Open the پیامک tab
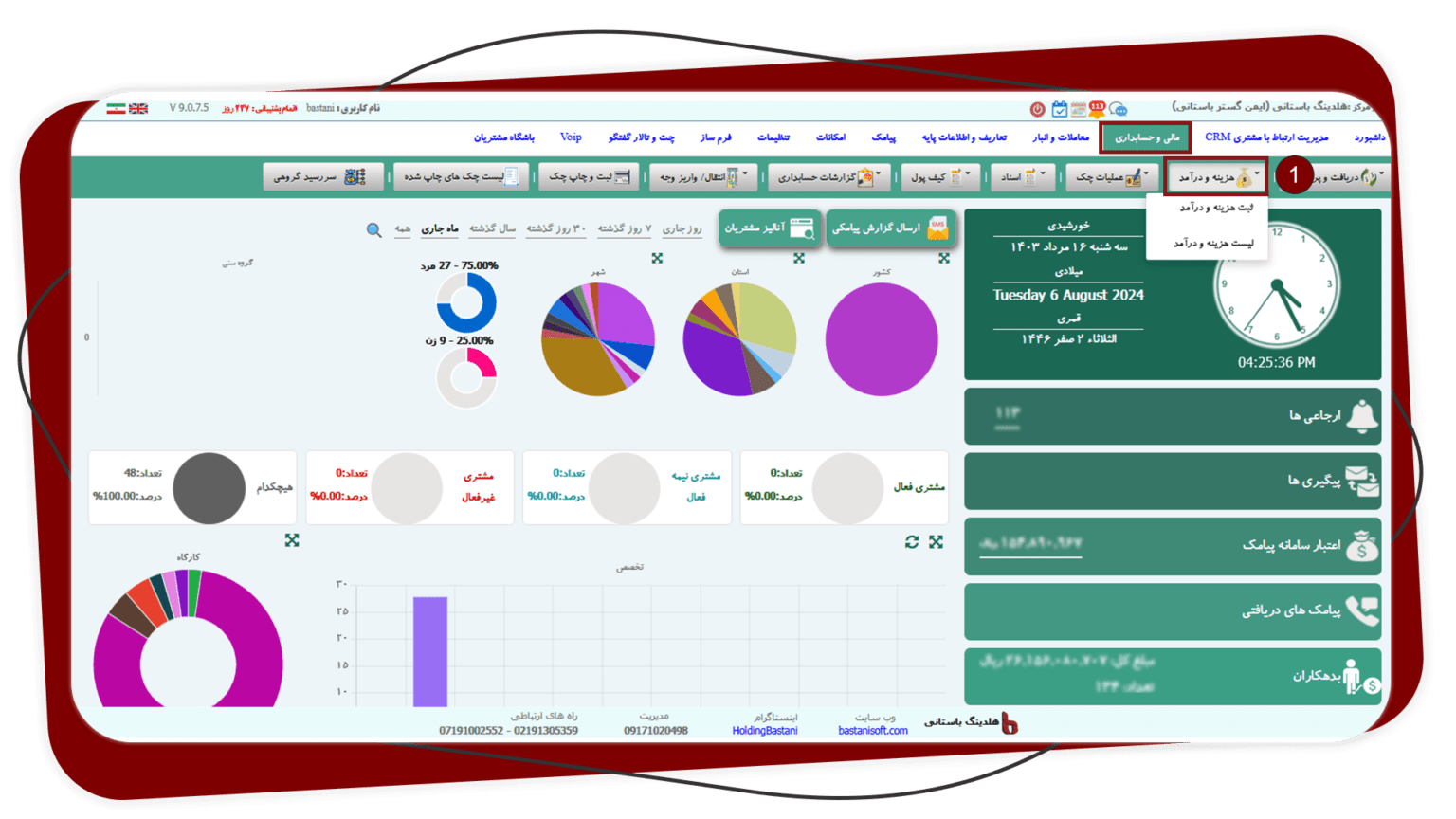Image resolution: width=1456 pixels, height=819 pixels. click(x=883, y=137)
